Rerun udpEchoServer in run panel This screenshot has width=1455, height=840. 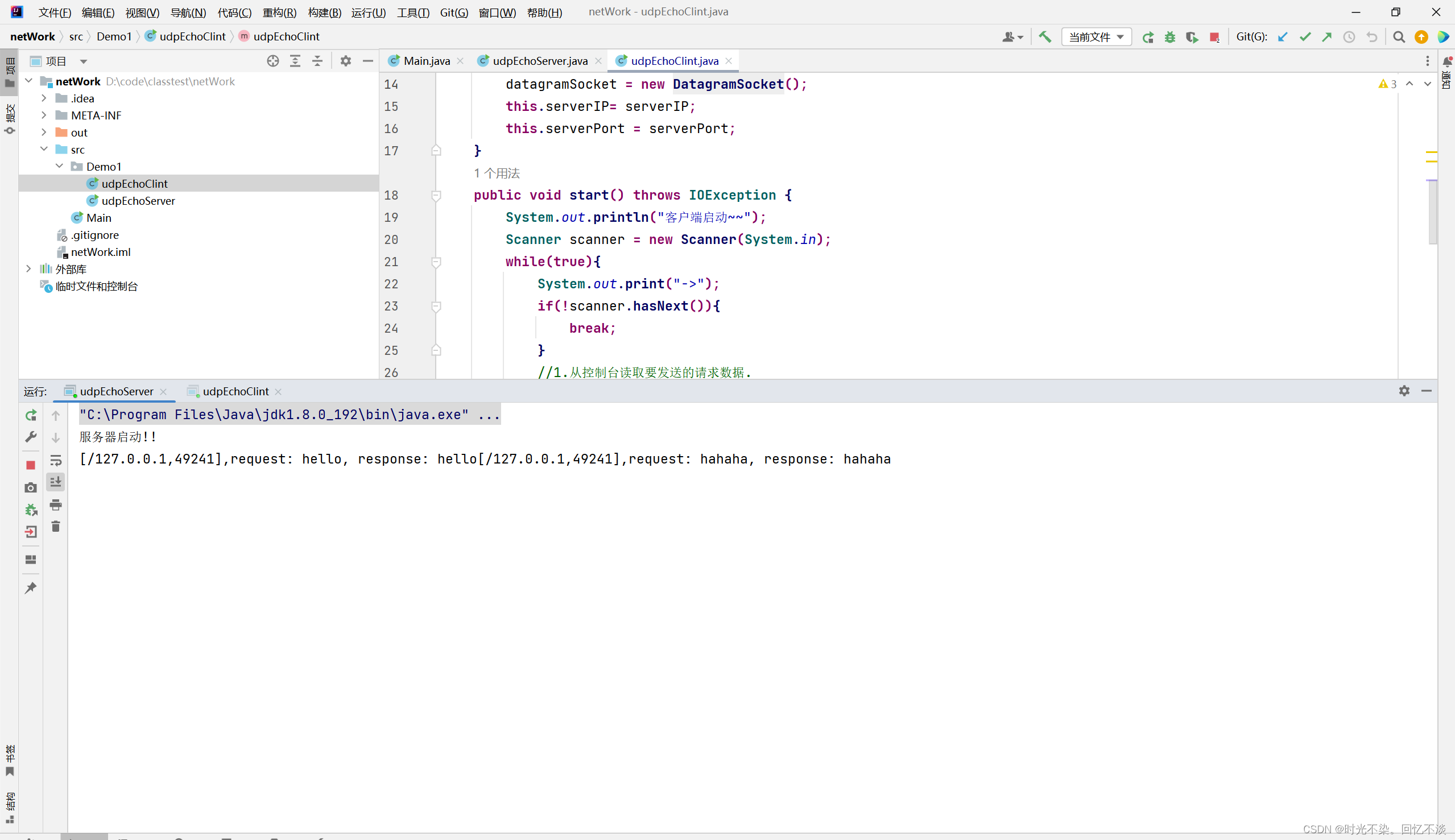[x=31, y=415]
